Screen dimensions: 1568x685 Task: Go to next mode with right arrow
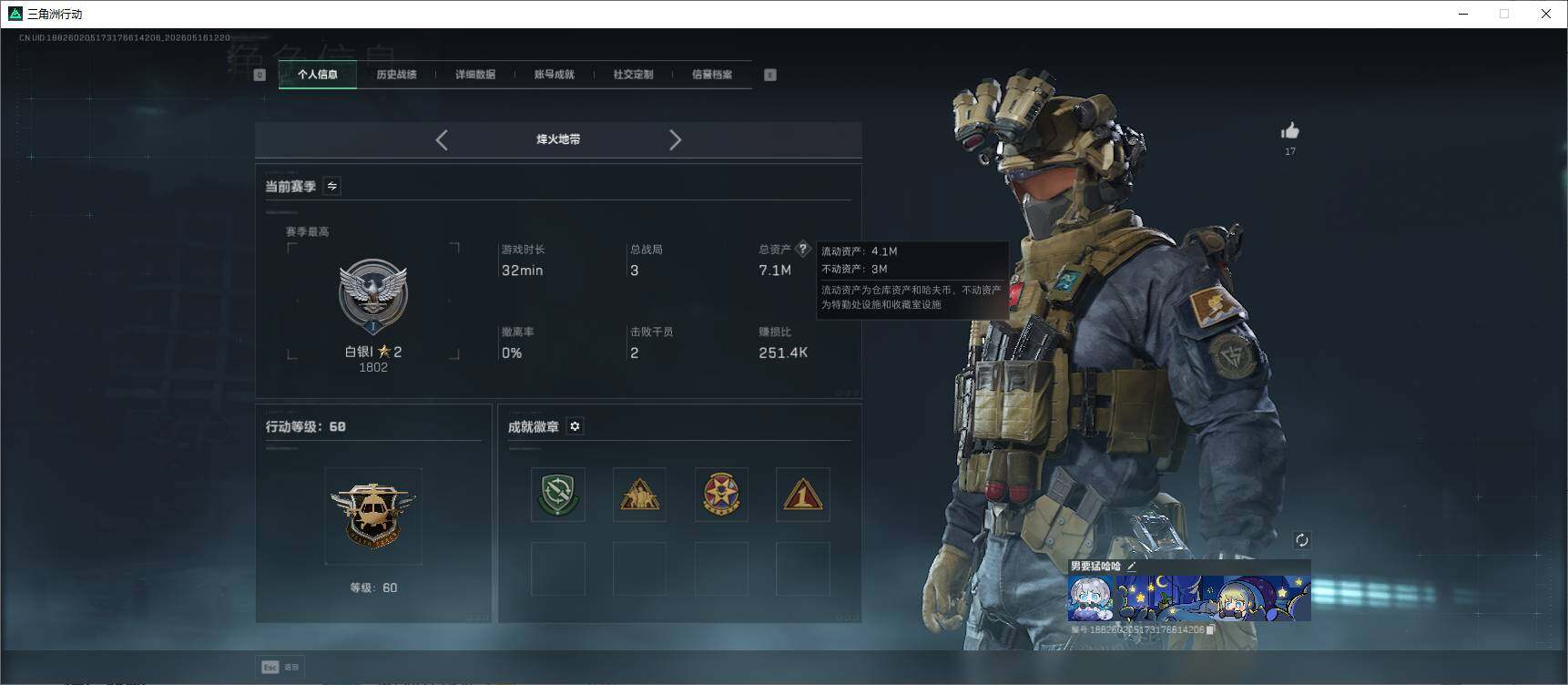(x=675, y=139)
